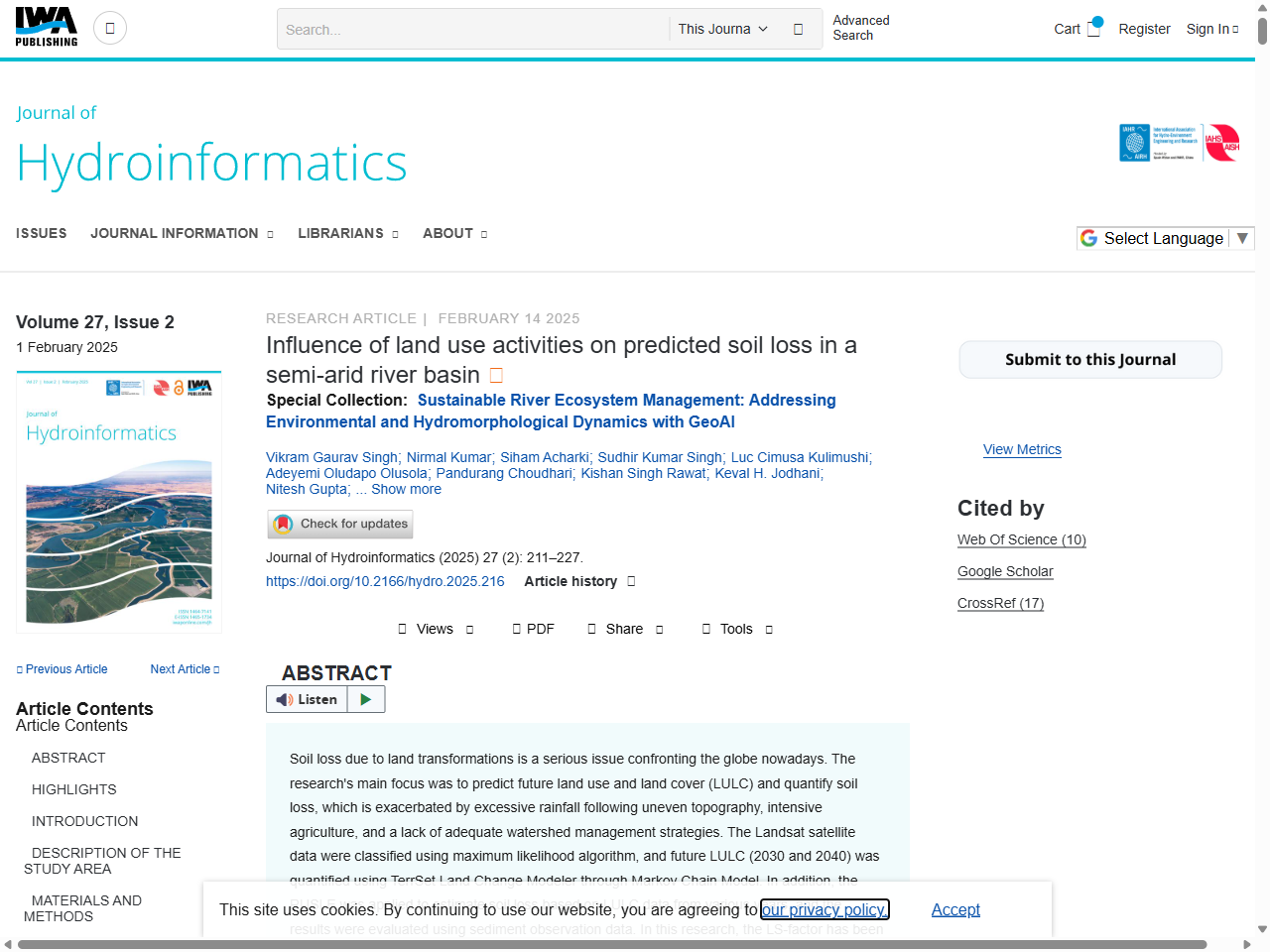The width and height of the screenshot is (1270, 952).
Task: Click Advanced Search link
Action: 861,28
